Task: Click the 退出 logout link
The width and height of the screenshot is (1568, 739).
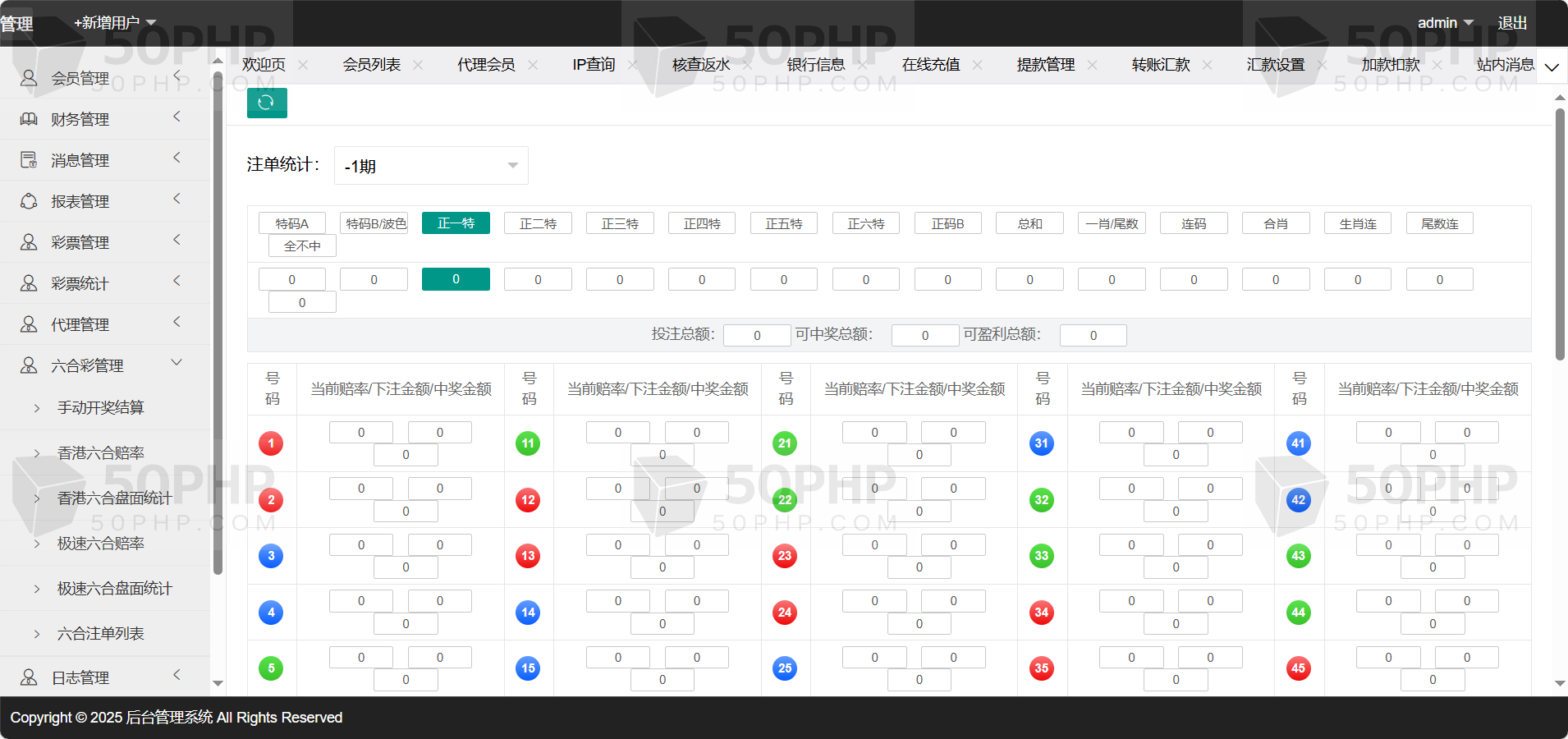Action: (1512, 23)
